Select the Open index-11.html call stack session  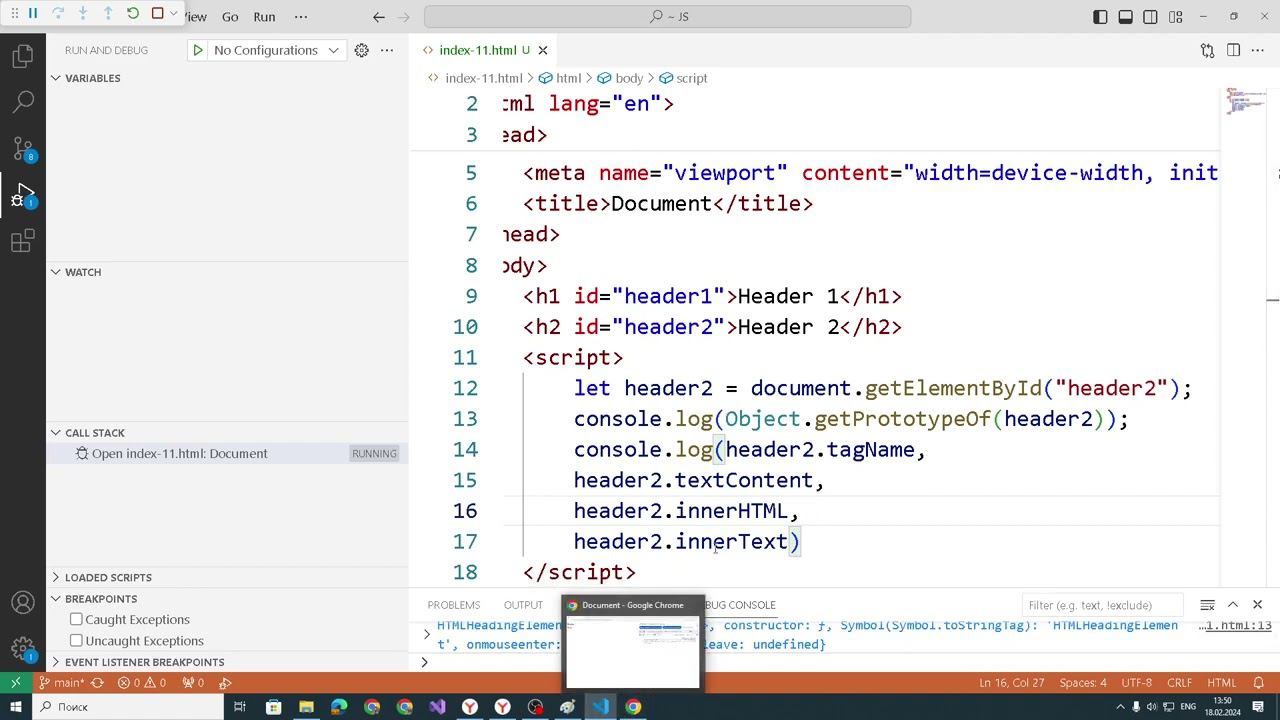tap(229, 454)
